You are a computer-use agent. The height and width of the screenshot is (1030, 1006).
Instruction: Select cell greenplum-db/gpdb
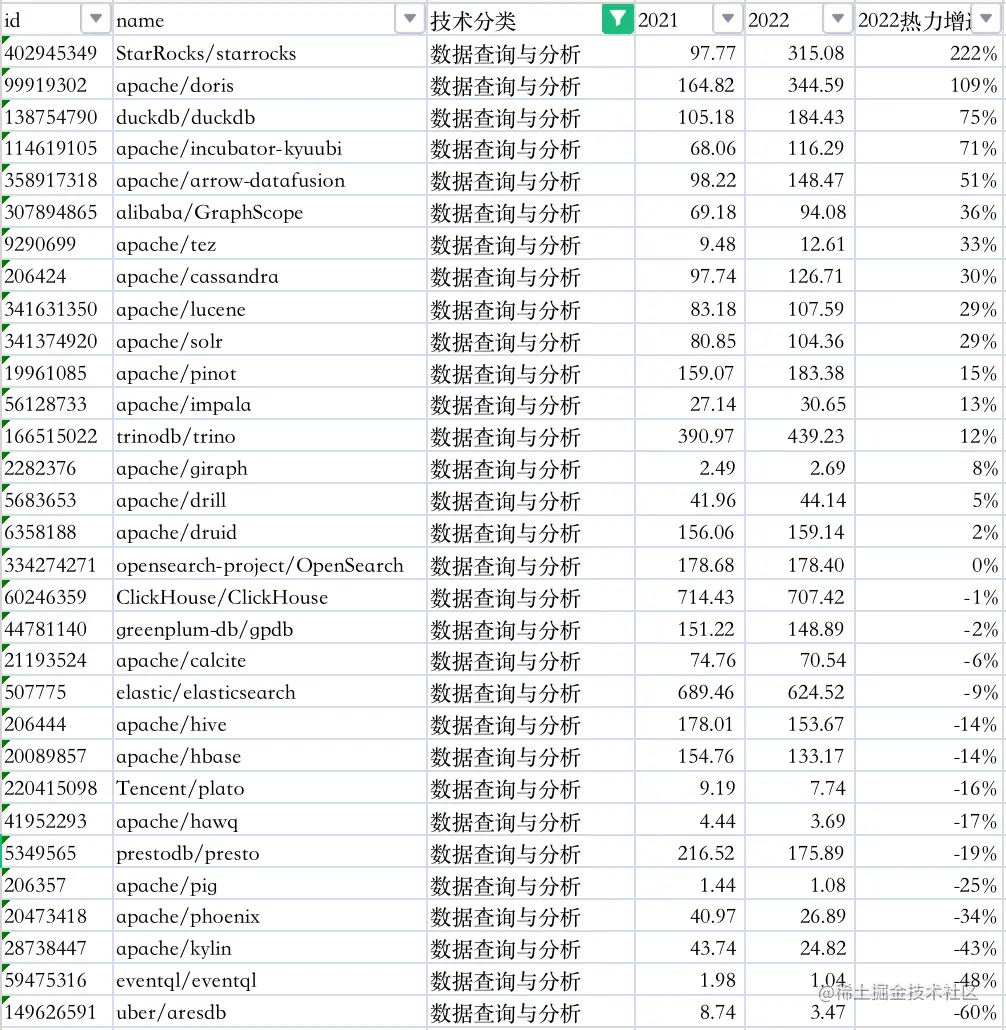[269, 629]
